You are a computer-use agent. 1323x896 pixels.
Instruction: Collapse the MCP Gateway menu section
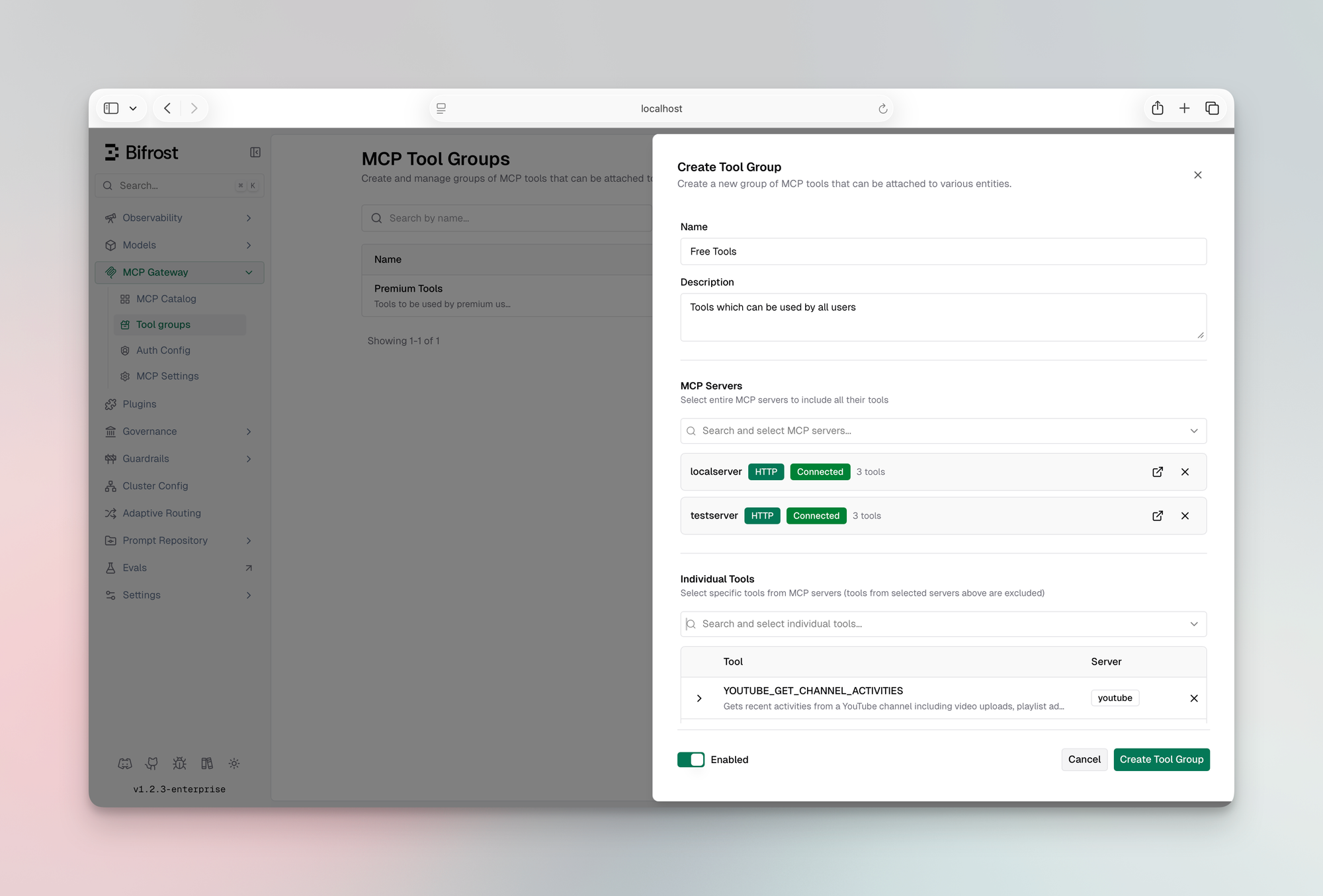(249, 272)
